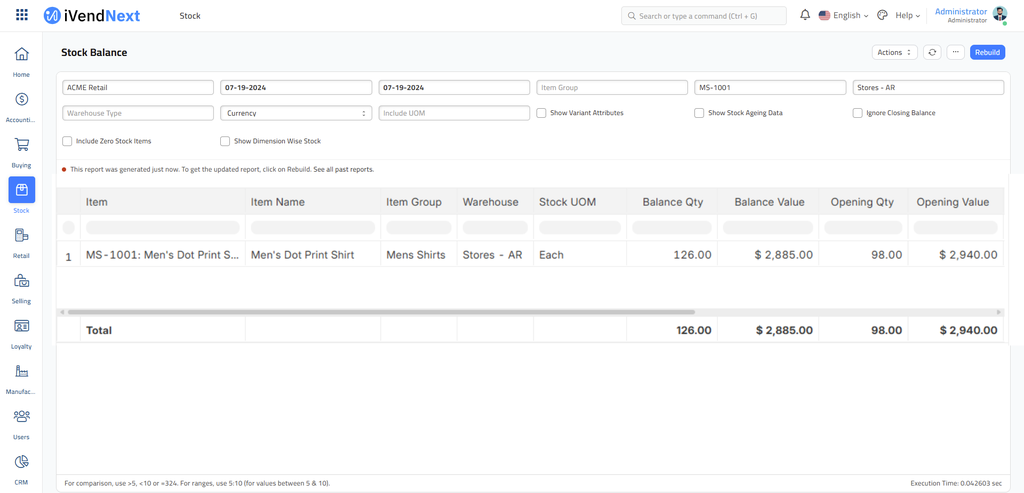Open the three-dots more options menu

[x=956, y=52]
